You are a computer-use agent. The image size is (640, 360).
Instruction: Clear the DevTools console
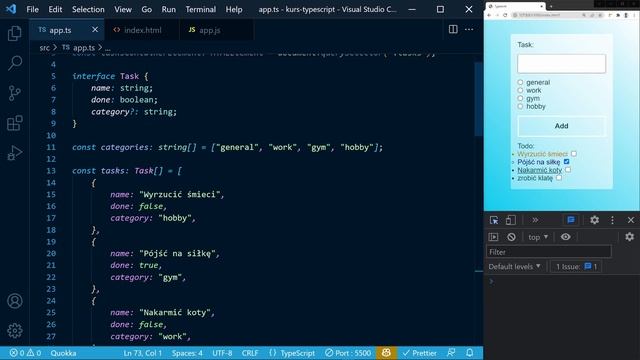pos(511,237)
